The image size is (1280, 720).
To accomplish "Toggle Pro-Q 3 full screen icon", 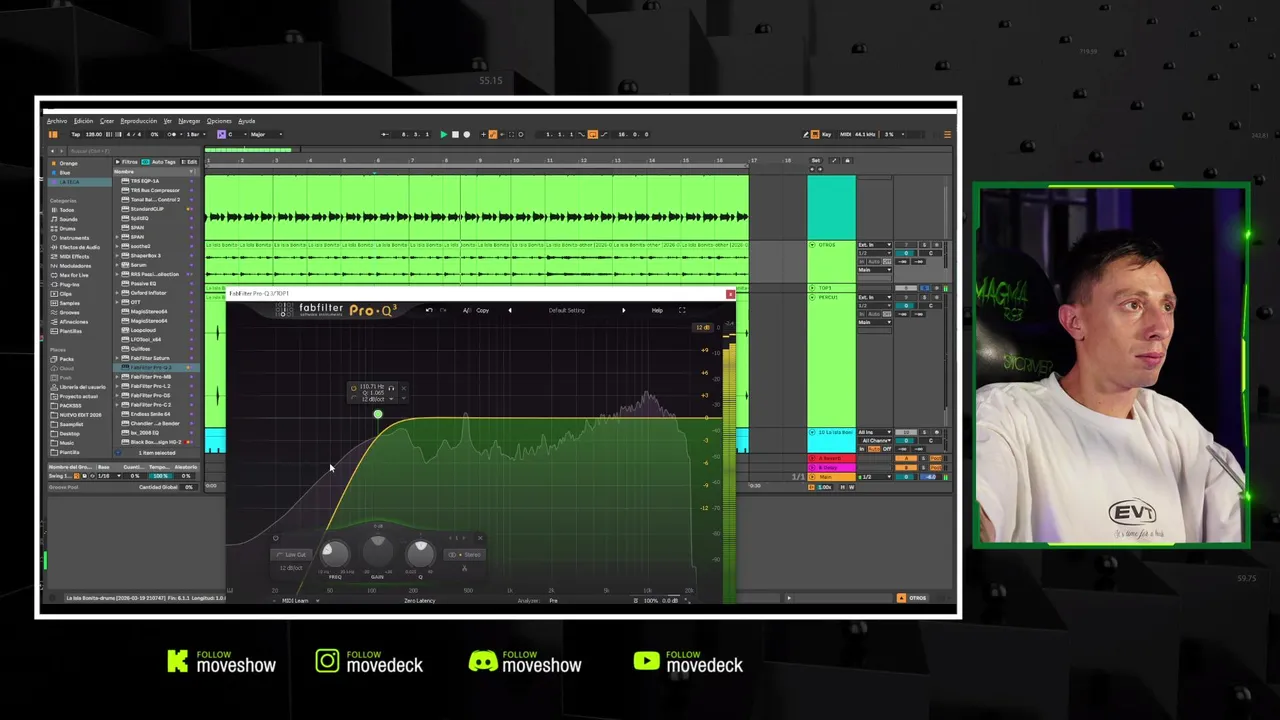I will 682,310.
